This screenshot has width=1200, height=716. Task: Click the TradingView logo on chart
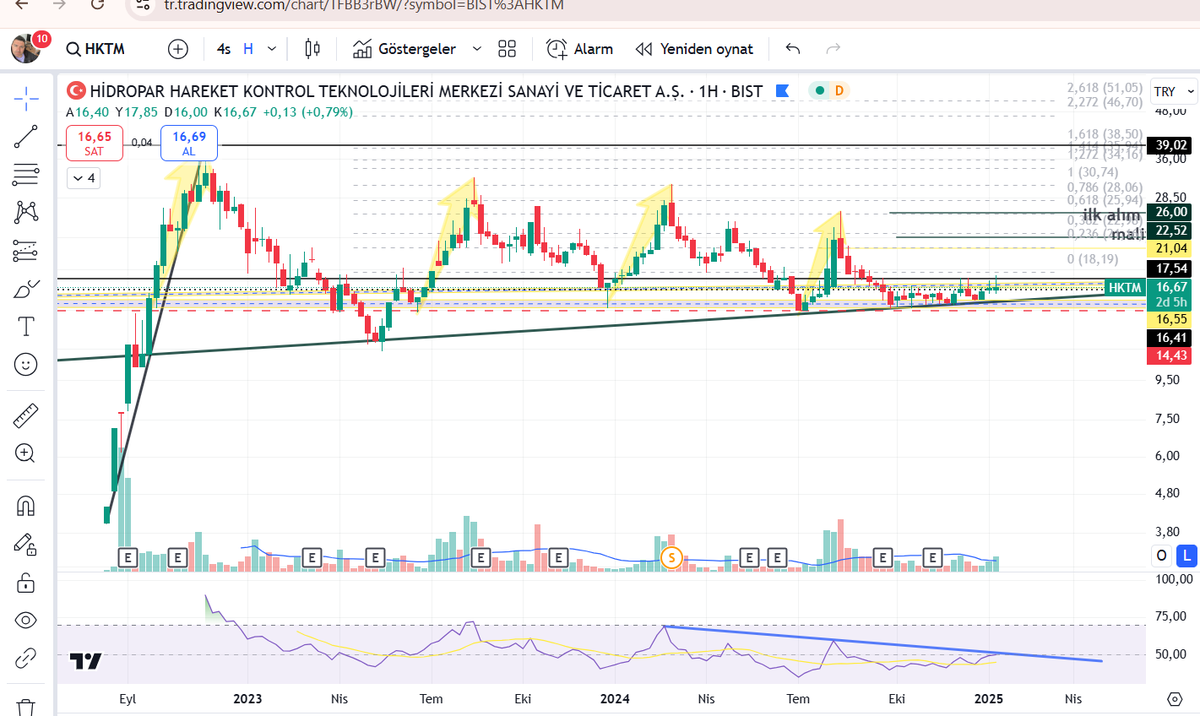[86, 661]
